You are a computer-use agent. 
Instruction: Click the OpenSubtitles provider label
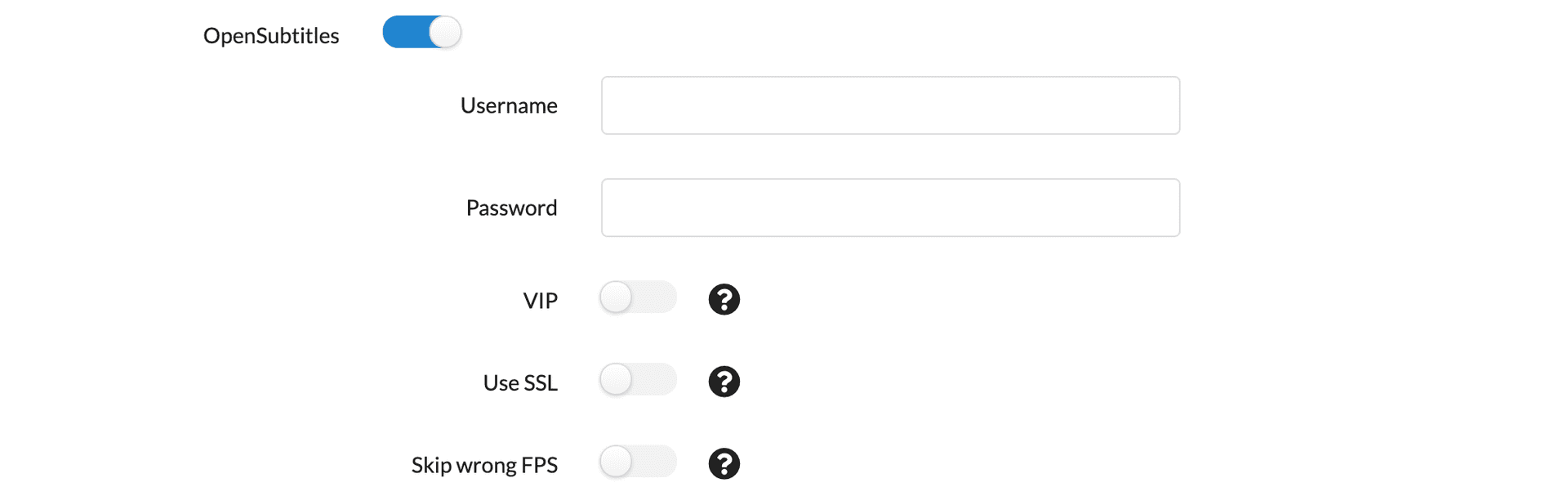[271, 36]
